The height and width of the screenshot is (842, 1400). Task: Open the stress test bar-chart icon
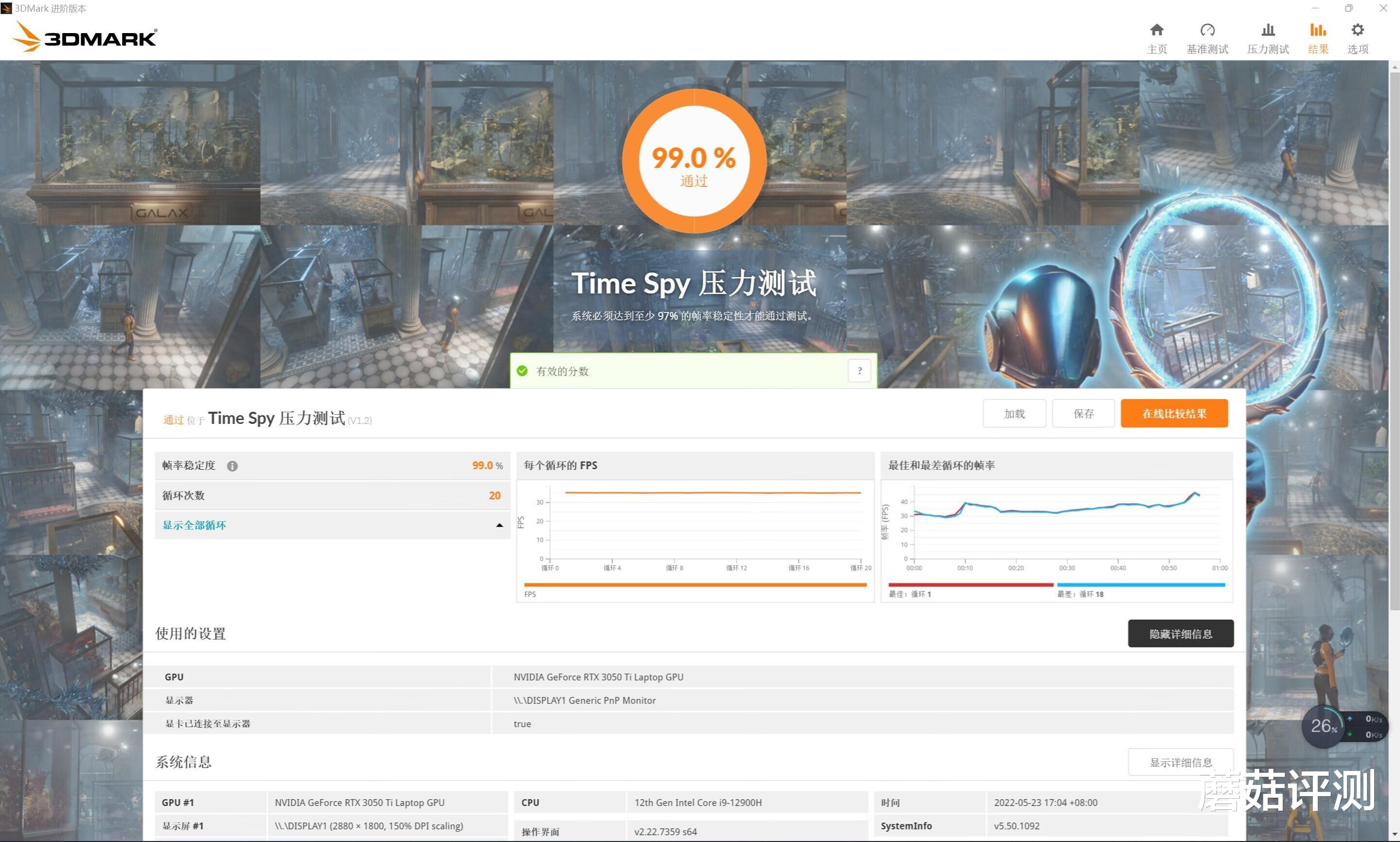pos(1268,30)
